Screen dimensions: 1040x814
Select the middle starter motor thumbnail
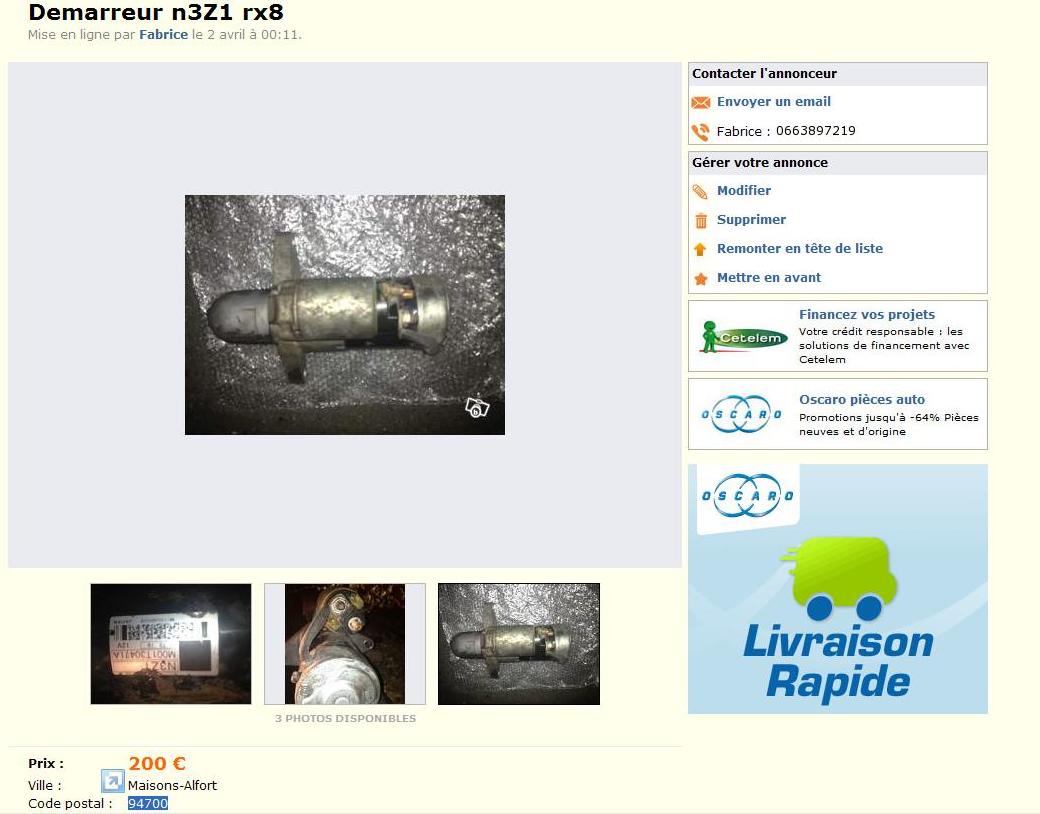[x=345, y=644]
